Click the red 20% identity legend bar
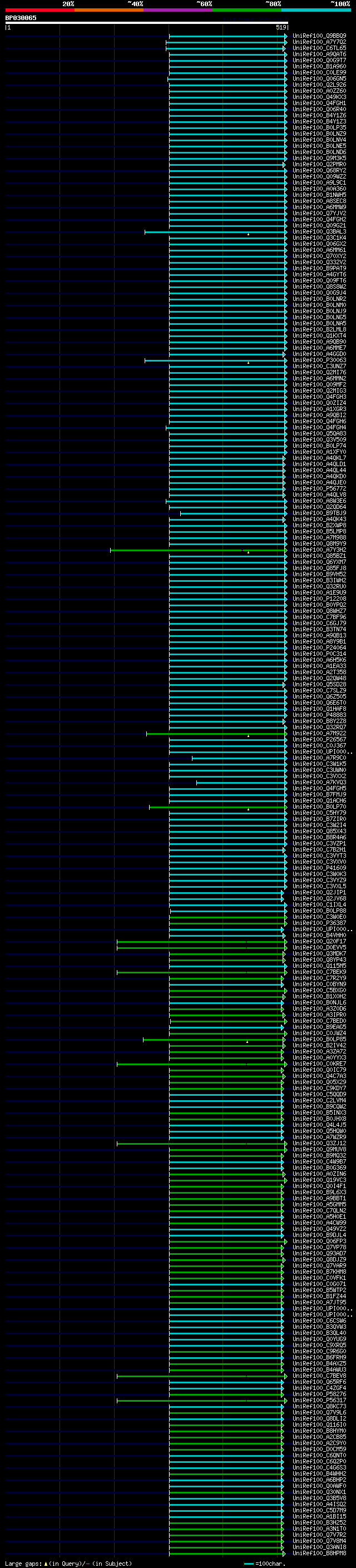 [39, 10]
